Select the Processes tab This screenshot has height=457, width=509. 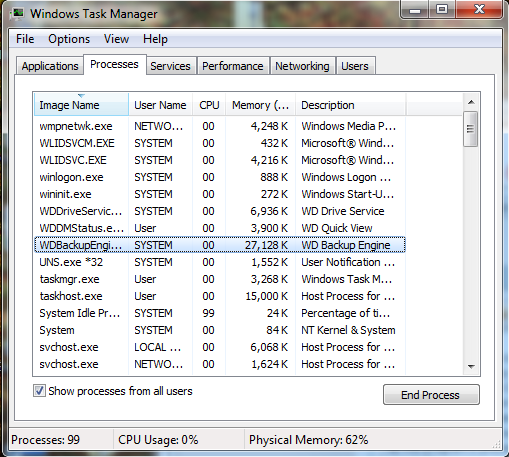click(114, 64)
